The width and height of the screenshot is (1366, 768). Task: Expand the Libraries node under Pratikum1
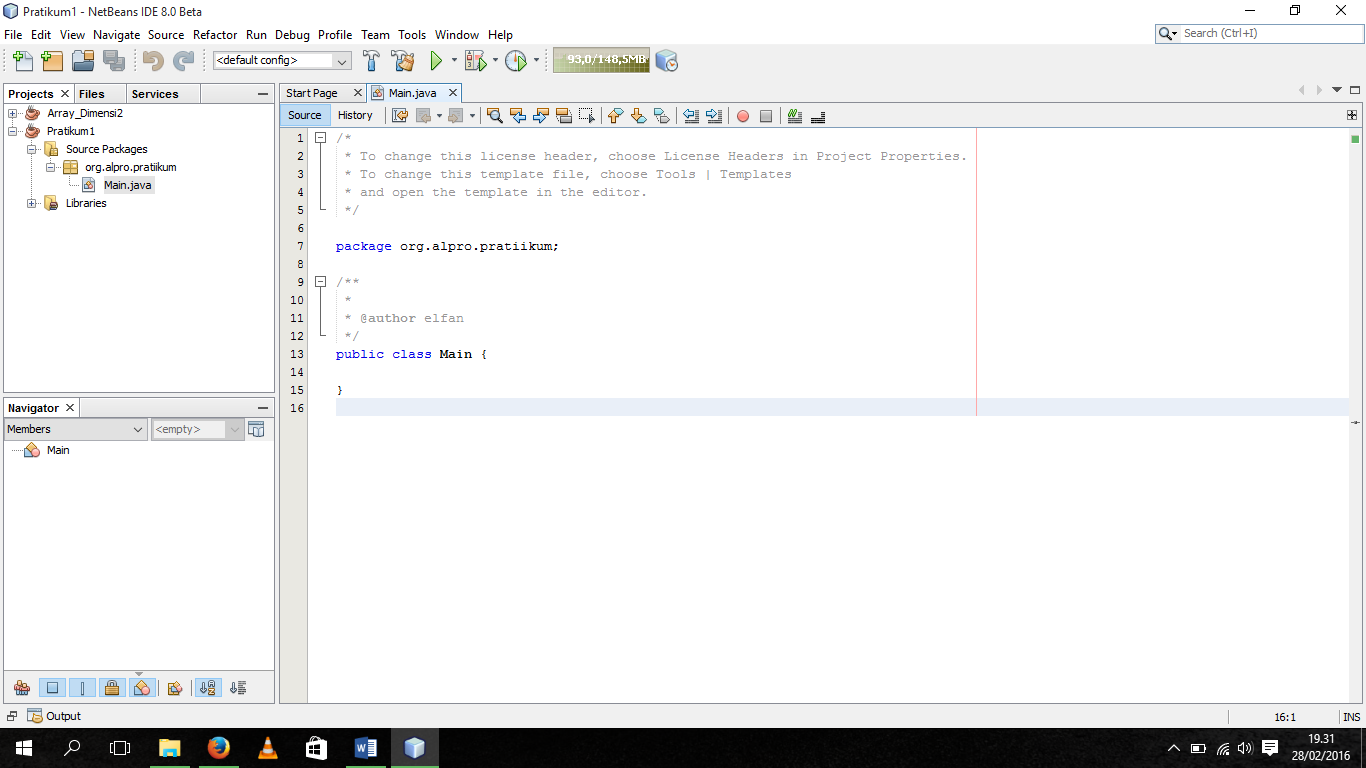point(31,203)
